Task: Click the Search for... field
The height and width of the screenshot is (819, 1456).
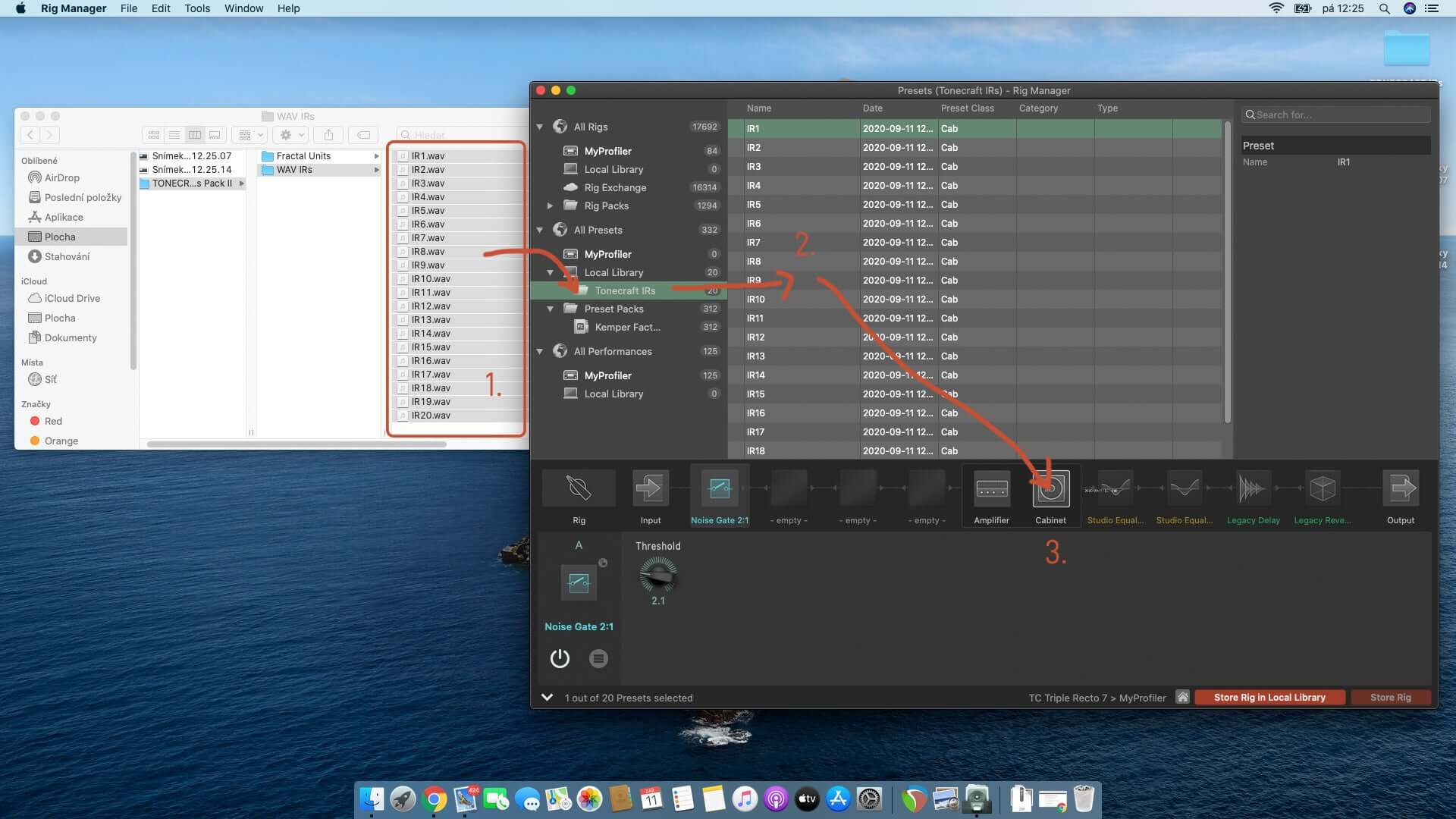Action: 1336,115
